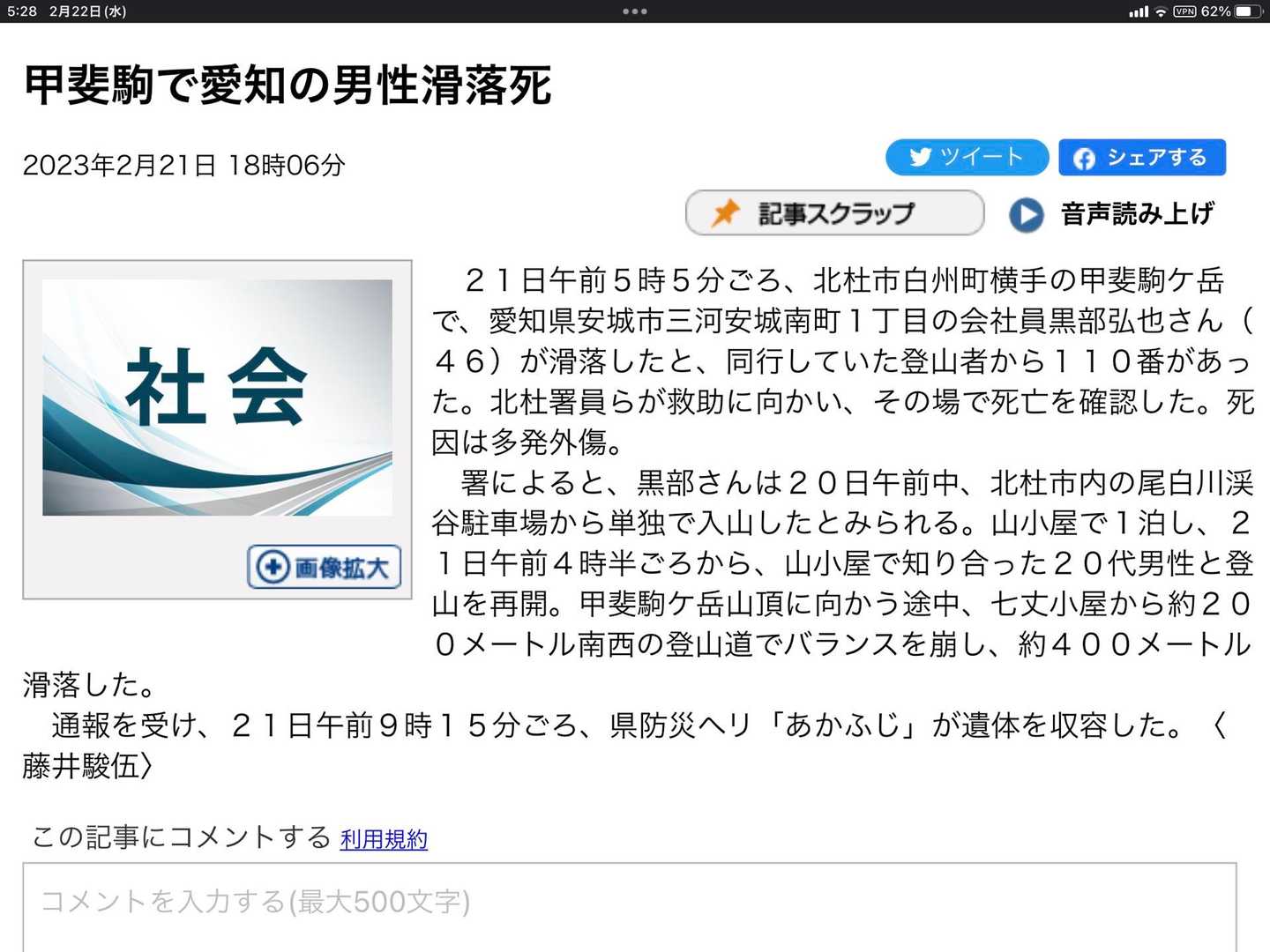Open the 利用規約 terms link
Viewport: 1270px width, 952px height.
point(384,839)
